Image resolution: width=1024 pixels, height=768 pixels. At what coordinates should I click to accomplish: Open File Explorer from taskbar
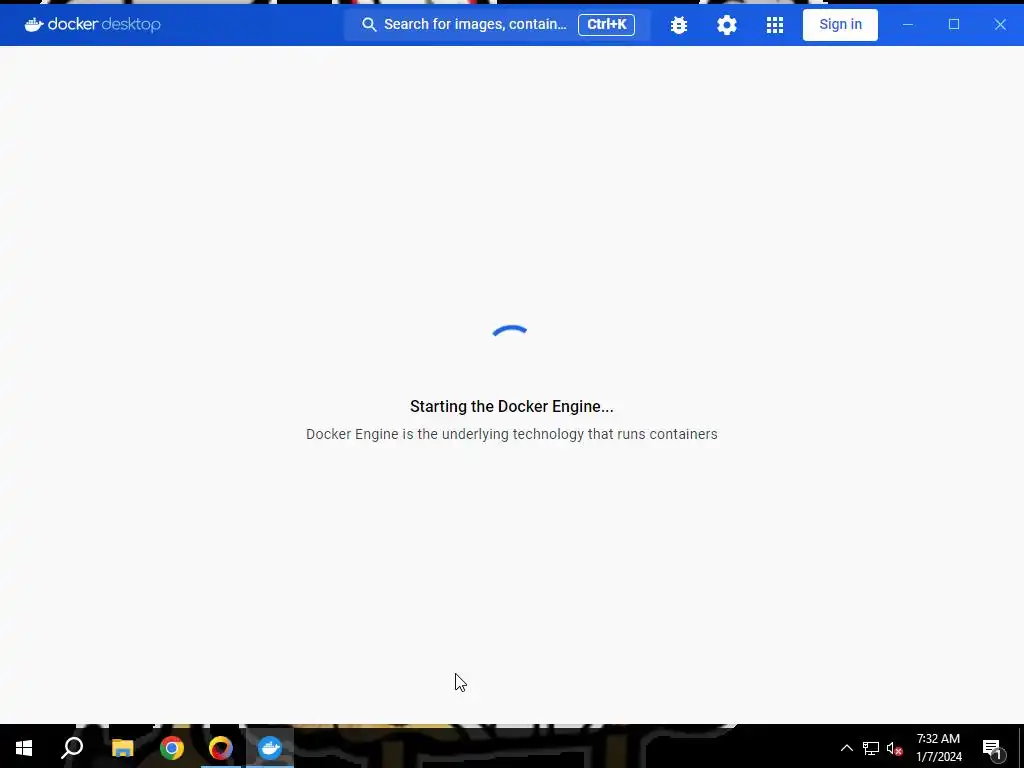pos(122,747)
